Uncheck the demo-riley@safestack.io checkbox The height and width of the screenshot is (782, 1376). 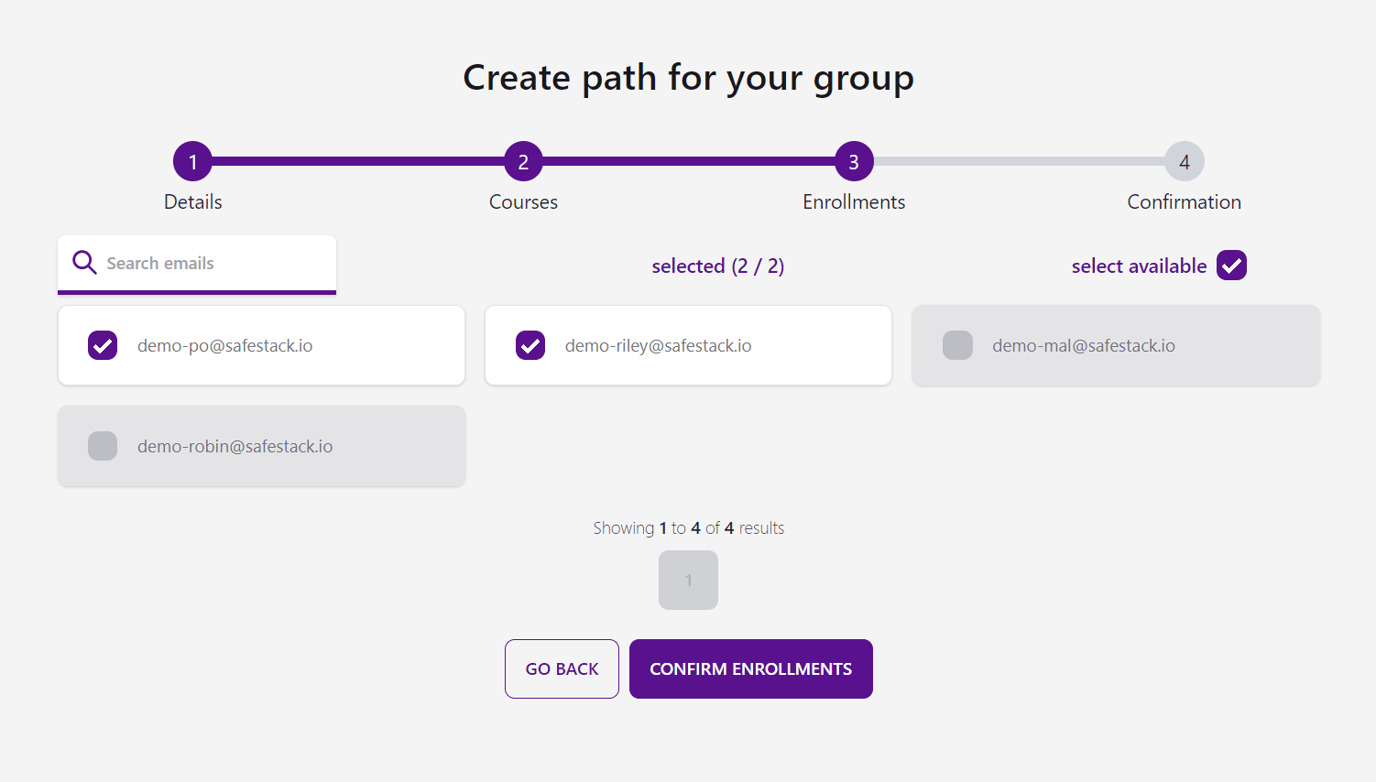click(529, 345)
